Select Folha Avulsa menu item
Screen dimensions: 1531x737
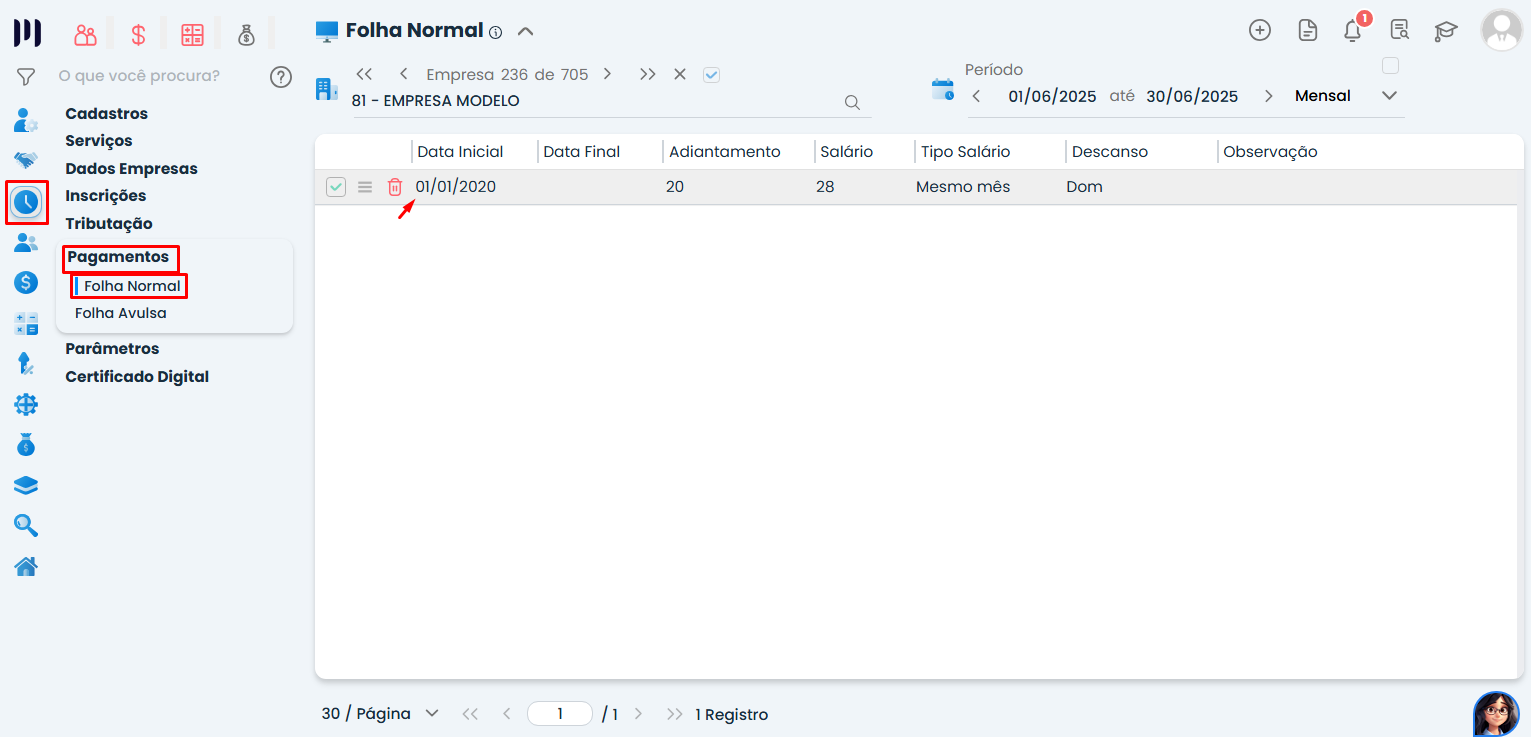pos(121,313)
